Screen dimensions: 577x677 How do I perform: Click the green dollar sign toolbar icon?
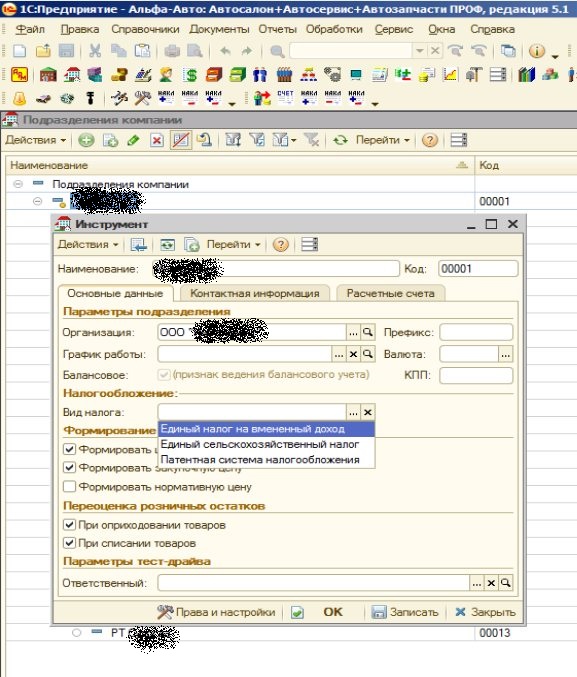pyautogui.click(x=190, y=75)
